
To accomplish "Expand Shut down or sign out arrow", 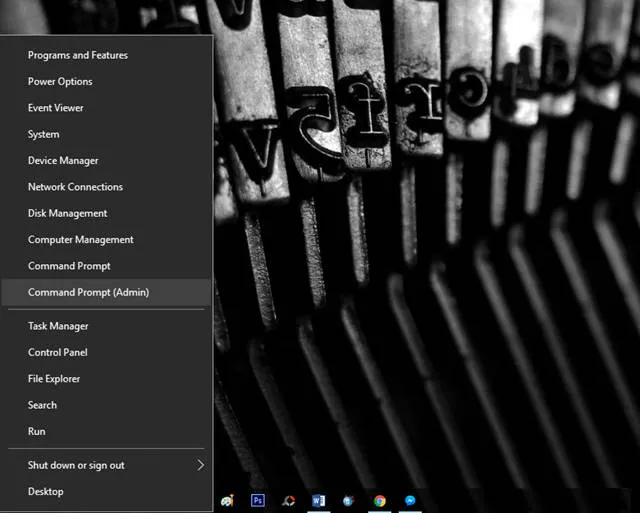I will click(x=200, y=465).
